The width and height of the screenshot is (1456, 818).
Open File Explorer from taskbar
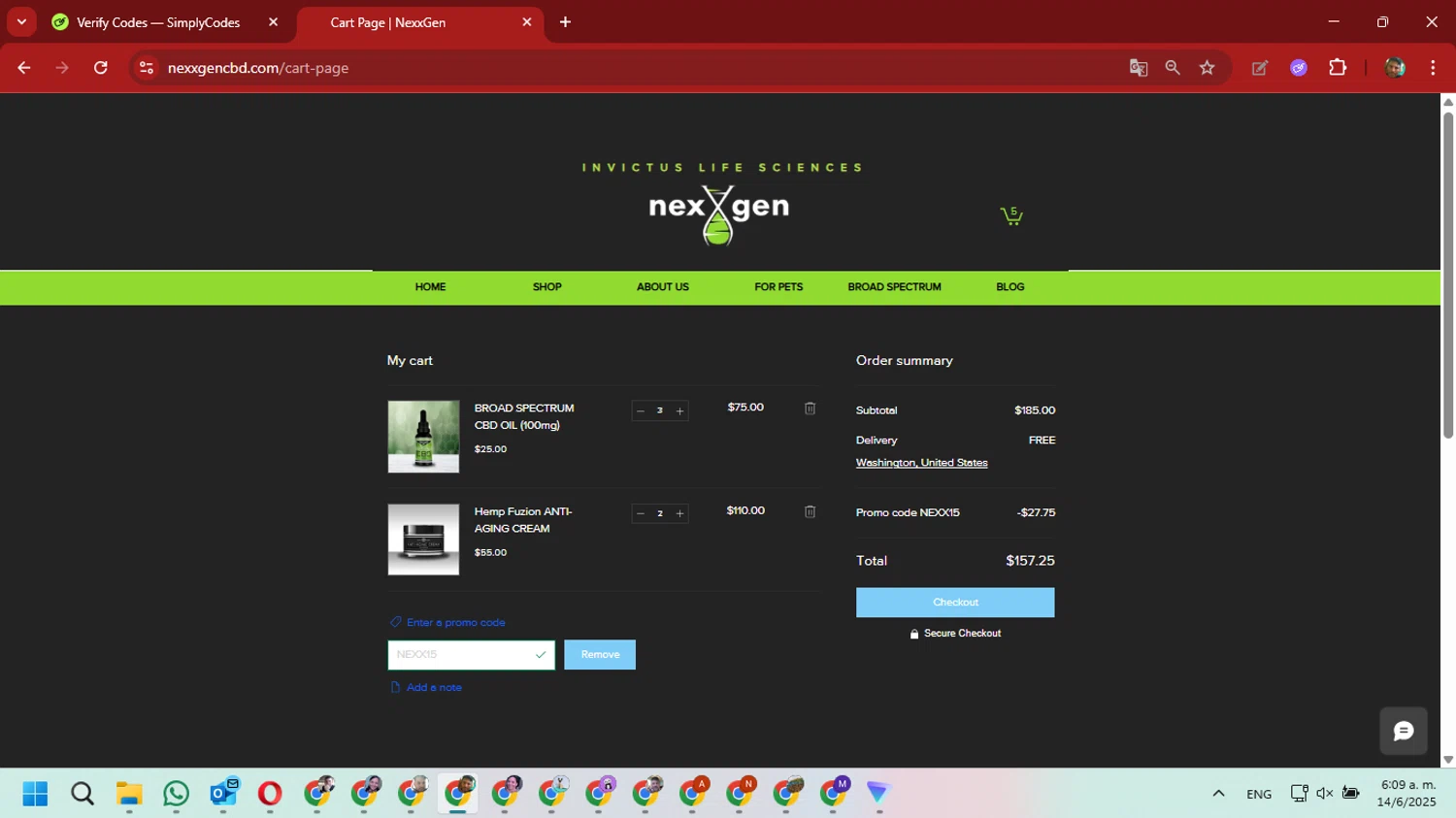[x=129, y=794]
